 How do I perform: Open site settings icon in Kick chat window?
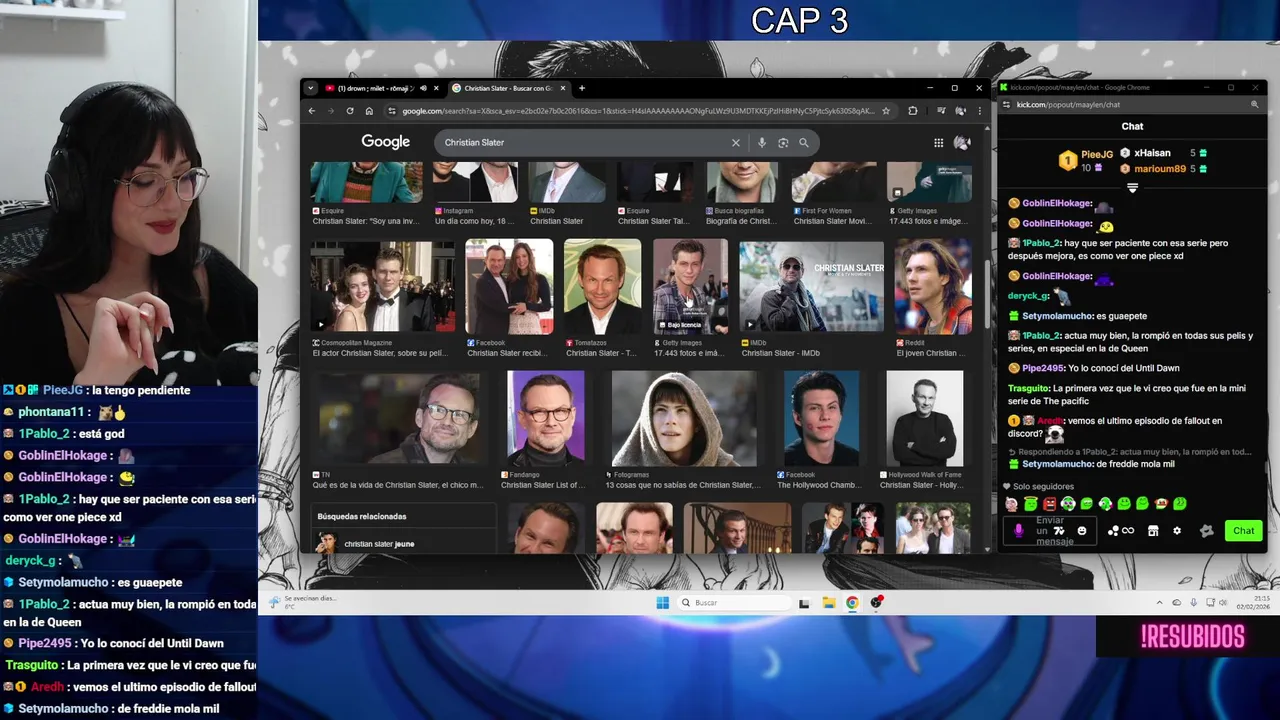[1008, 104]
